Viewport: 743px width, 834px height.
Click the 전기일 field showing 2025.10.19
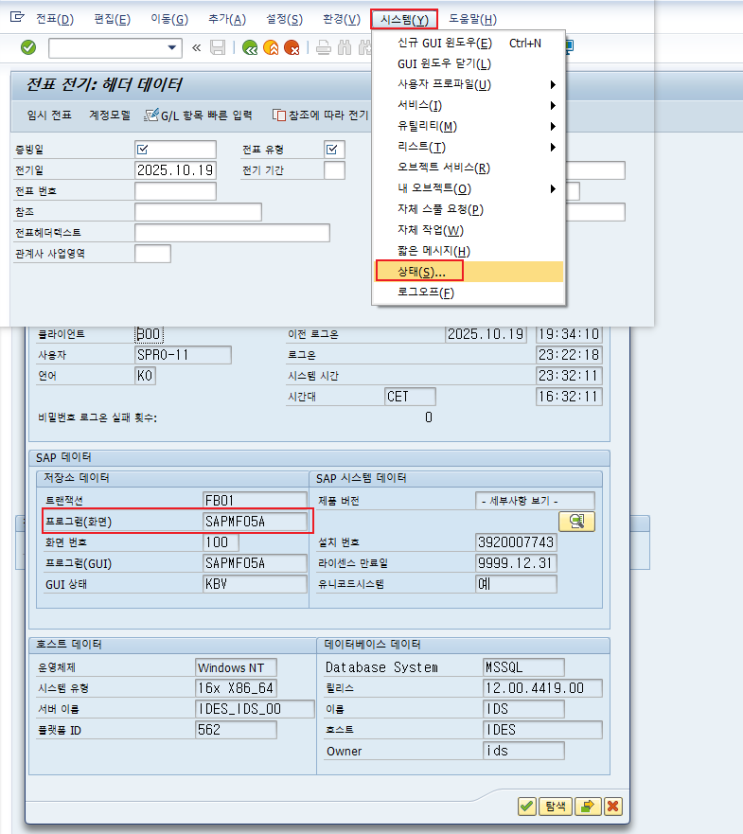176,170
